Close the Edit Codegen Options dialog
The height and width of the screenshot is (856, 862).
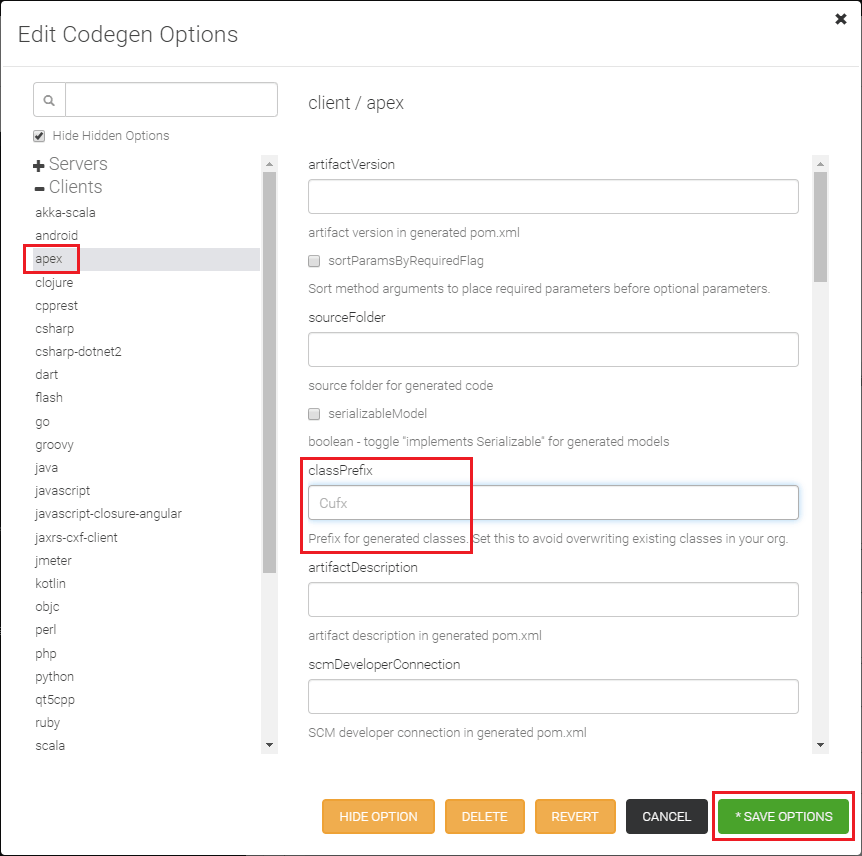tap(840, 19)
